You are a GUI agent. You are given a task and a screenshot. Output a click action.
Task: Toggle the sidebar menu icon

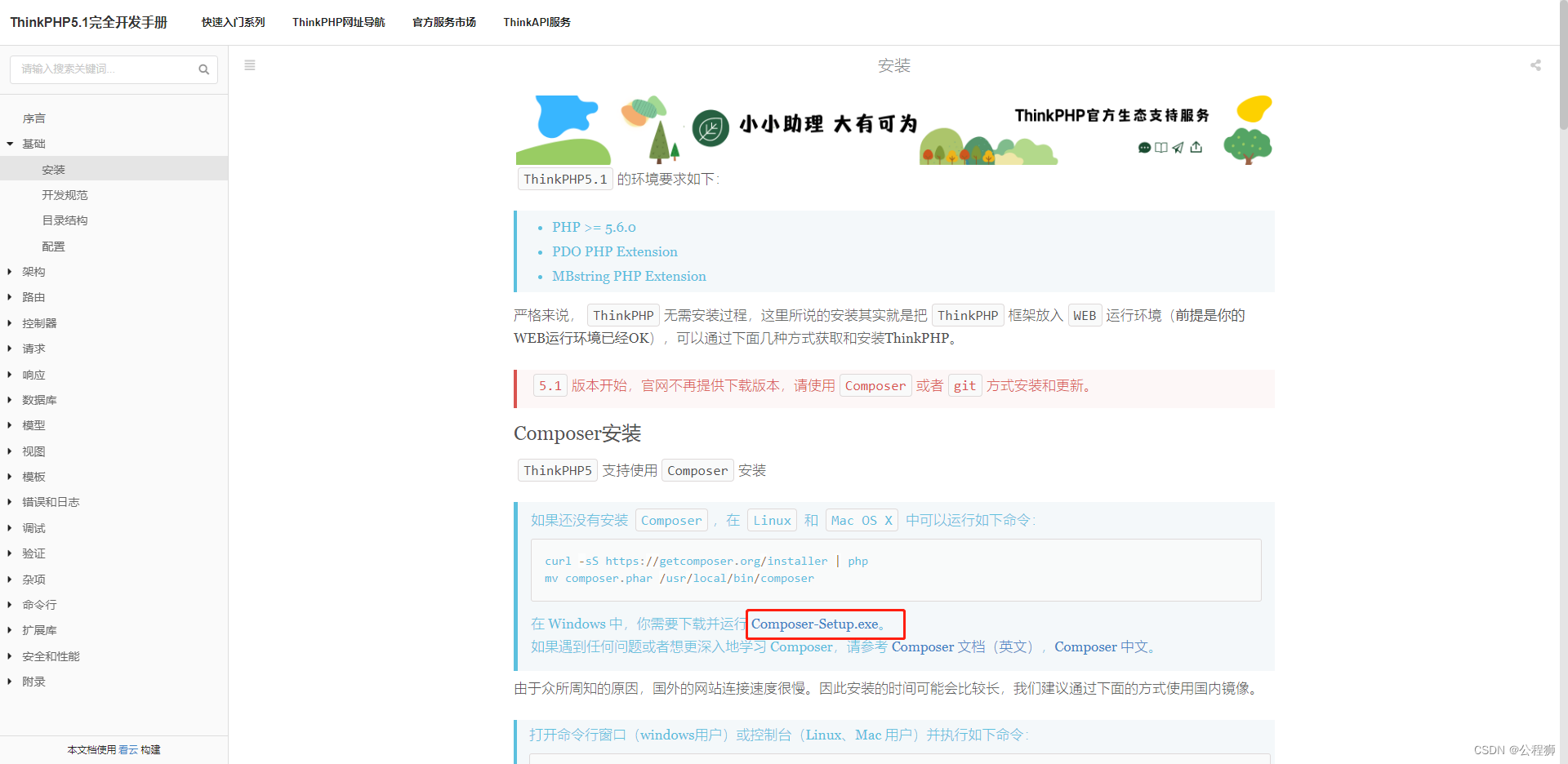[x=250, y=65]
